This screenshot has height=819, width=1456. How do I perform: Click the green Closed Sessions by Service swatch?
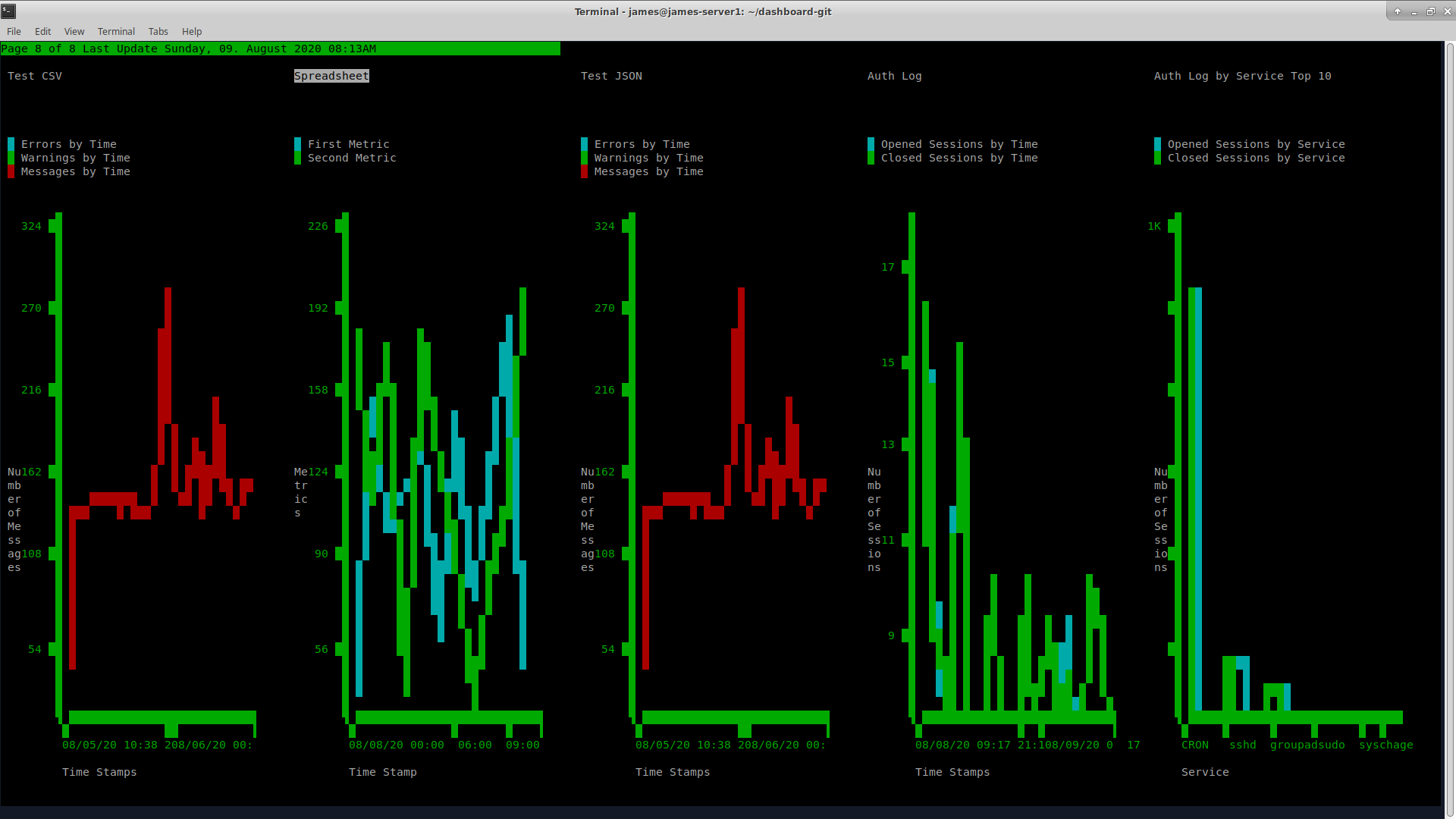[x=1157, y=158]
